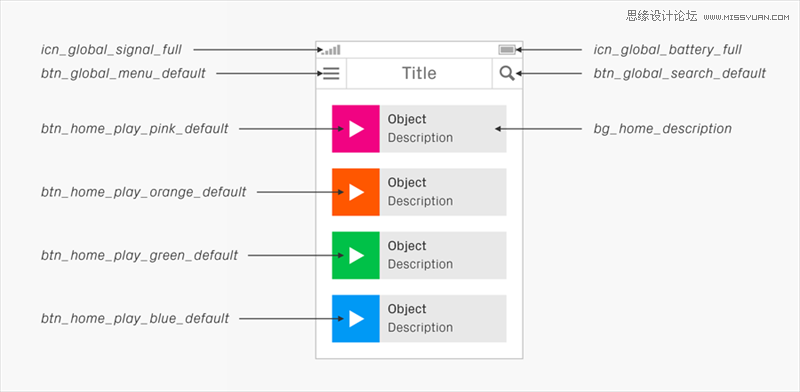Play the pink list item
Image resolution: width=800 pixels, height=392 pixels.
[356, 129]
